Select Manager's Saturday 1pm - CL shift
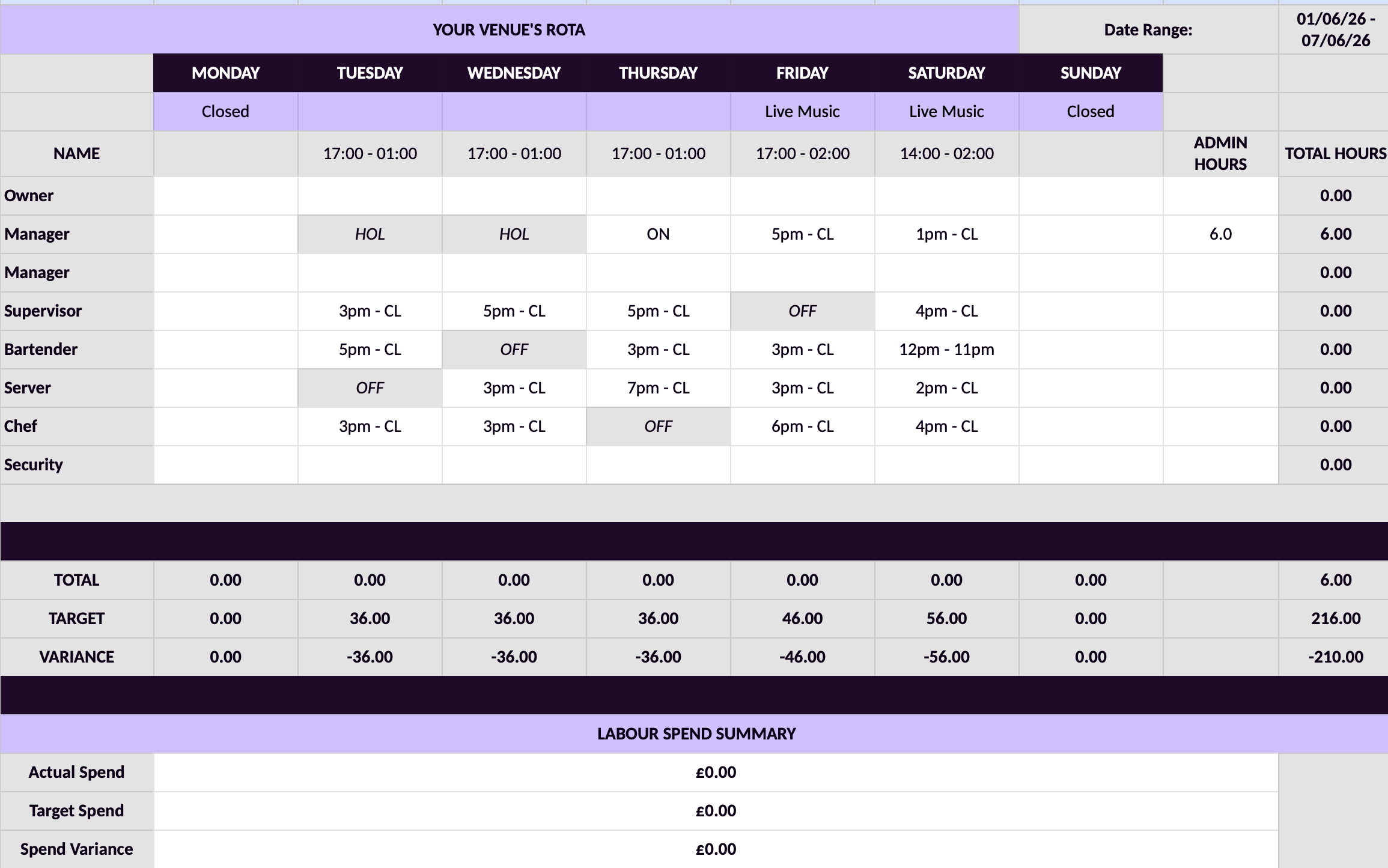Screen dimensions: 1388x868 tap(946, 234)
